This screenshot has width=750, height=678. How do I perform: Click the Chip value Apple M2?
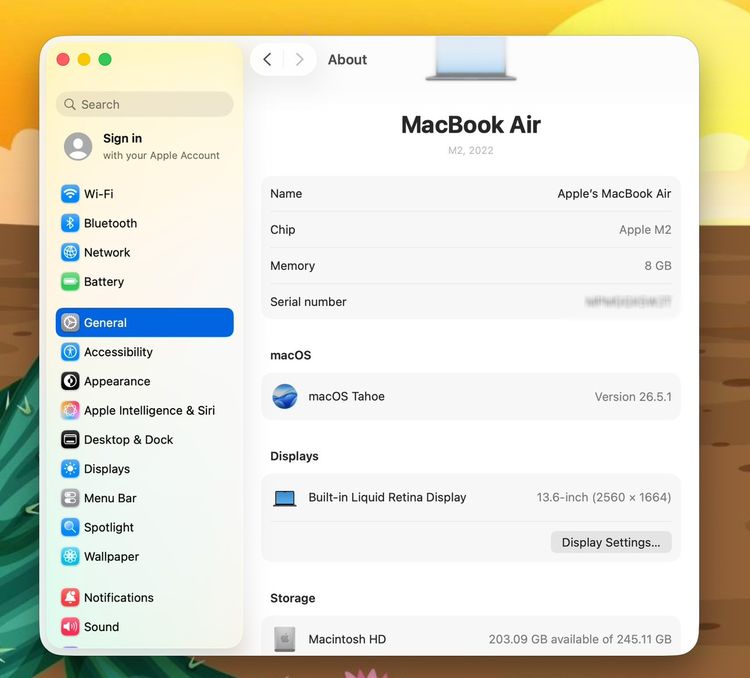pos(645,230)
